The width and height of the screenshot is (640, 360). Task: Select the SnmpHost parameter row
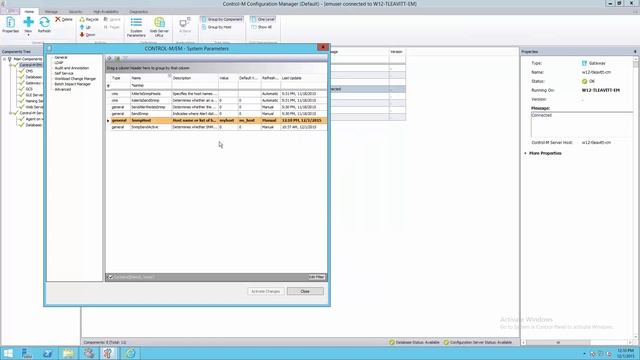click(x=217, y=120)
